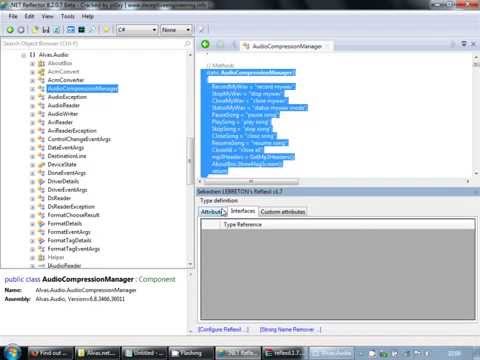Click the AboutBox class icon in the tree
Screen dimensions: 480x360
(41, 63)
